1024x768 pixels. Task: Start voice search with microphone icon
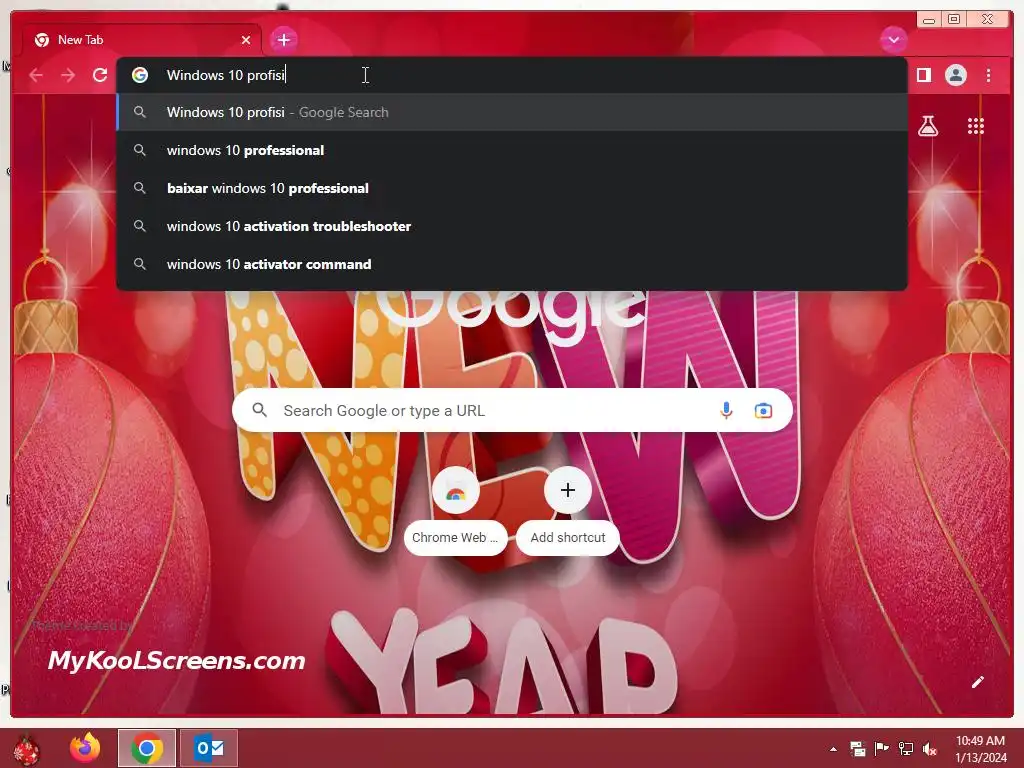[x=726, y=410]
